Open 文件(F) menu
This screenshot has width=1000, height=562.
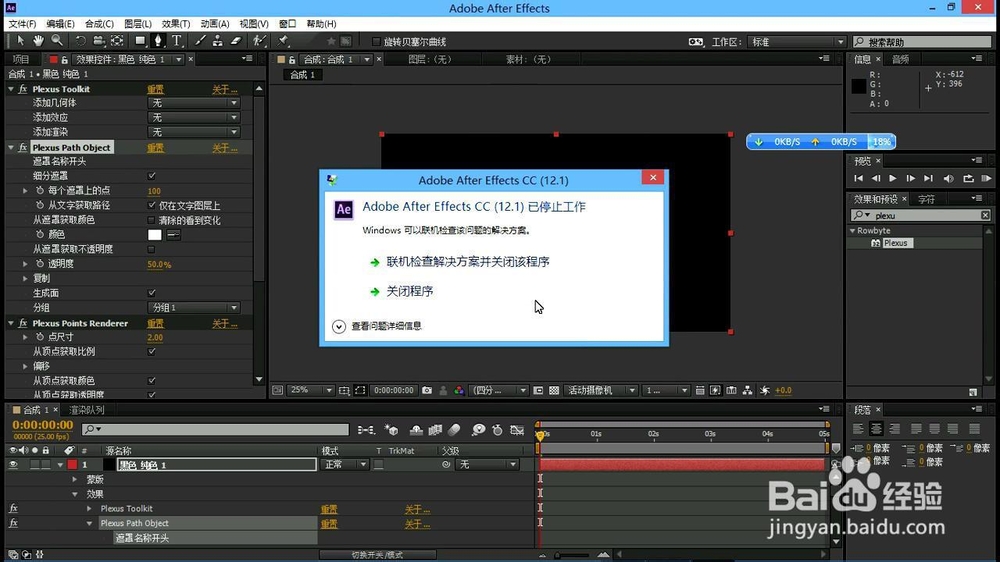[x=22, y=24]
